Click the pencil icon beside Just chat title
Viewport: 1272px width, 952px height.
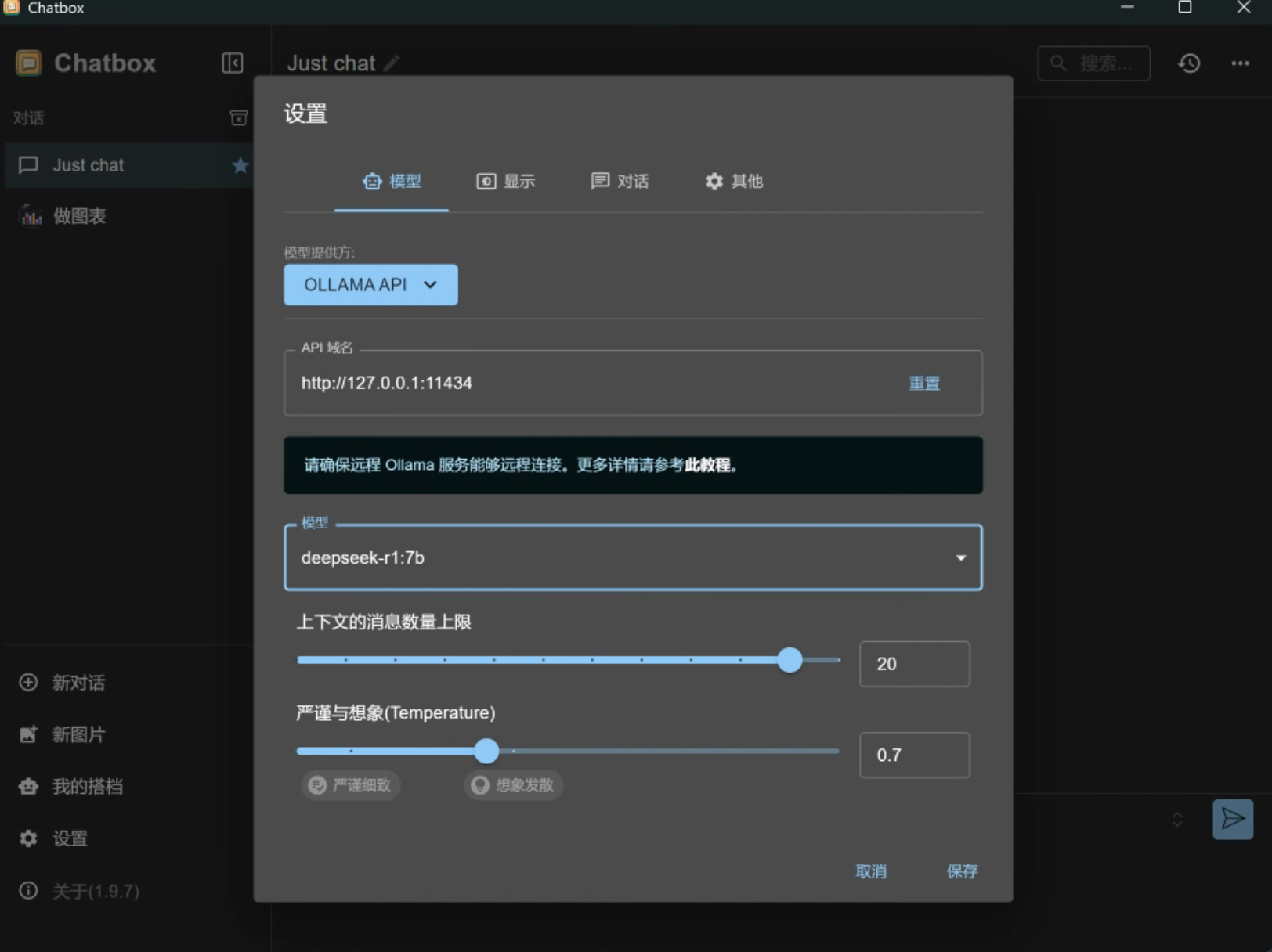pyautogui.click(x=392, y=63)
